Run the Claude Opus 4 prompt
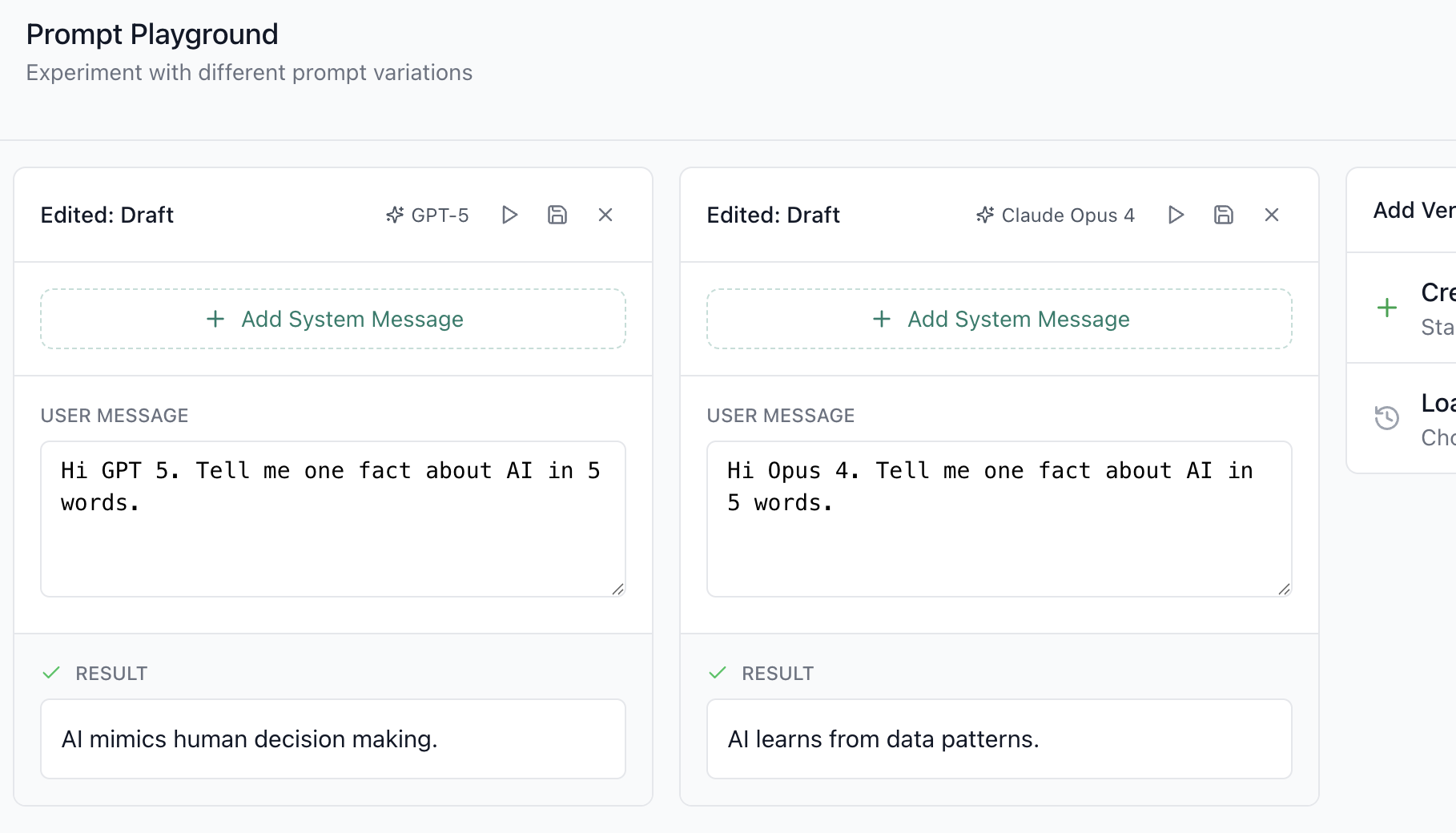The image size is (1456, 833). (1176, 215)
